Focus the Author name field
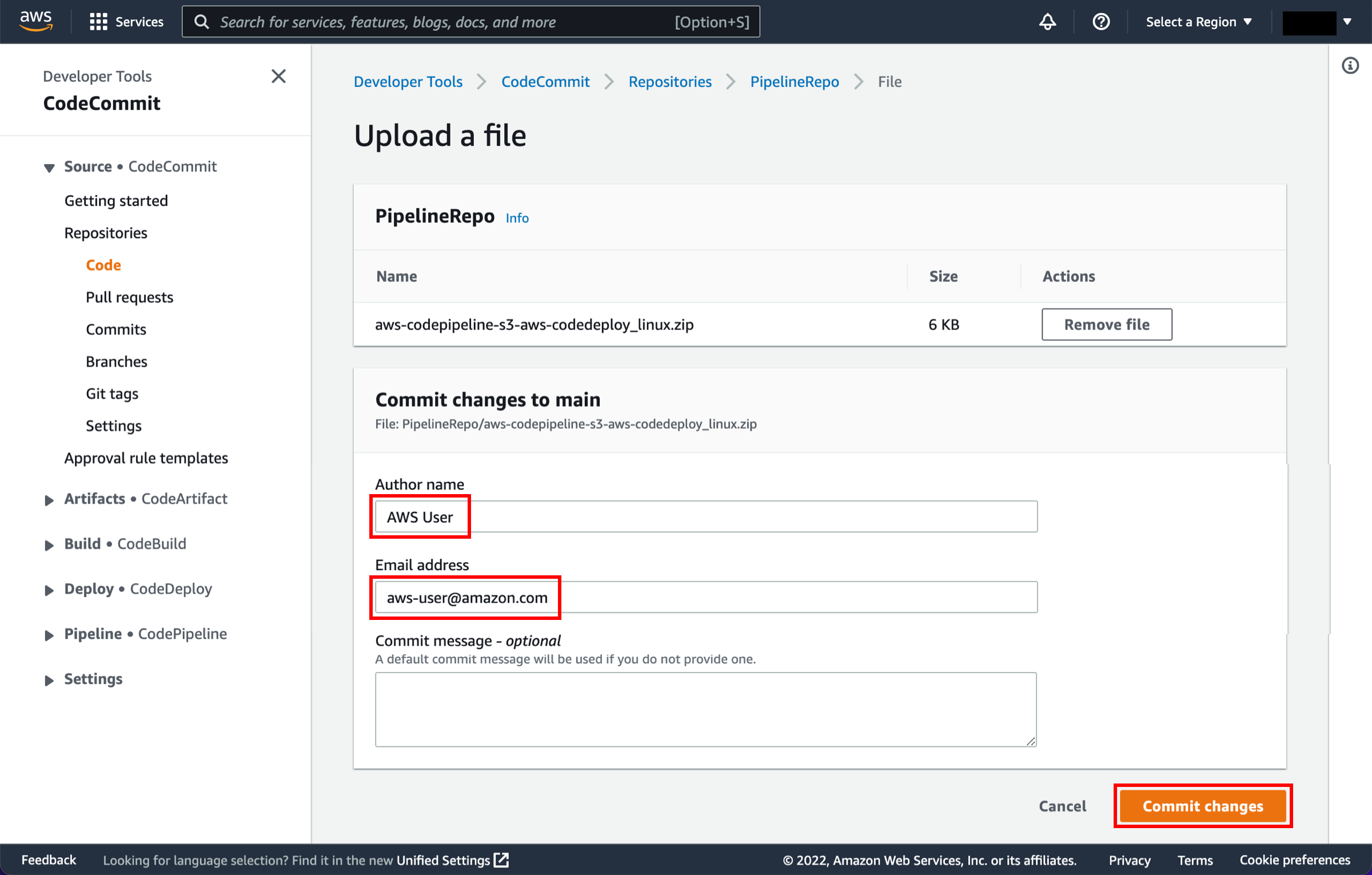This screenshot has width=1372, height=875. [x=706, y=516]
